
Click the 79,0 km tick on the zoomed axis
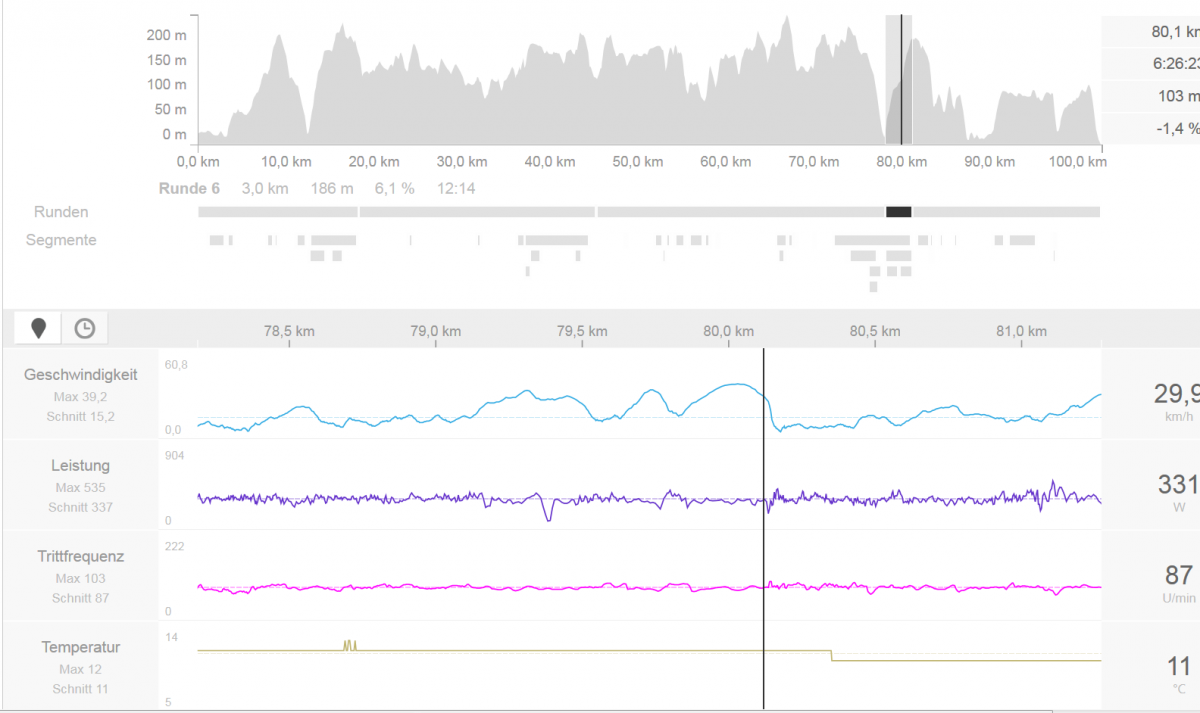pyautogui.click(x=436, y=331)
